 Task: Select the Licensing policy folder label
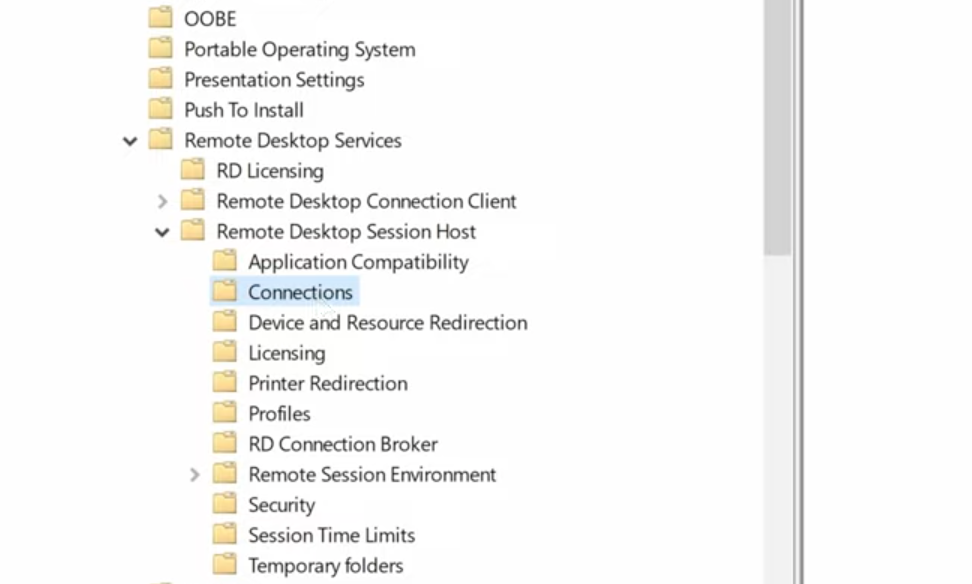coord(286,353)
